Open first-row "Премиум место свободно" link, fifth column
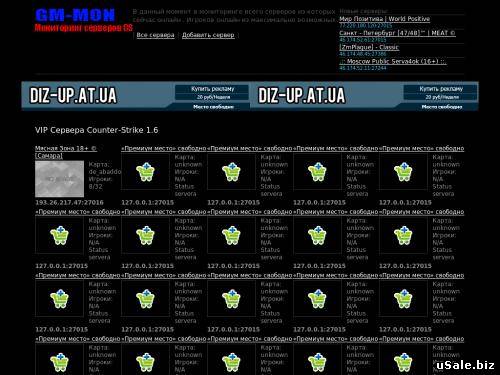500x375 pixels. tap(422, 148)
